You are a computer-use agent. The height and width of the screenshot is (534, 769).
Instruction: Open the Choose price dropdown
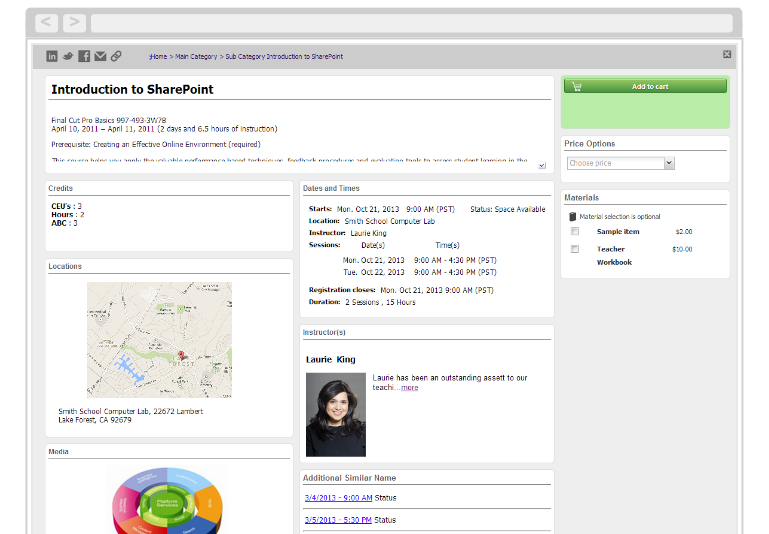tap(620, 163)
